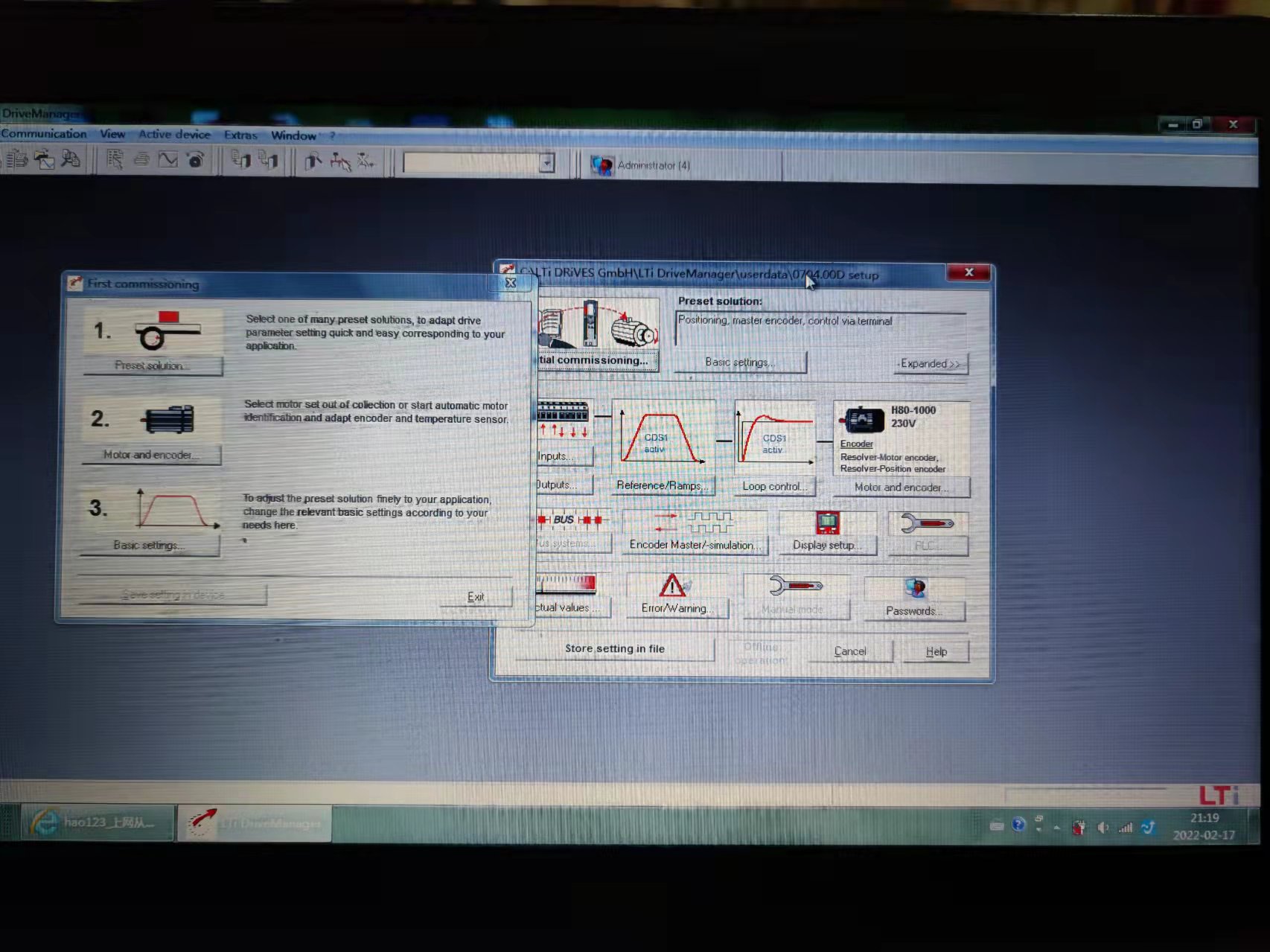Click the motor icon in step 2
This screenshot has width=1270, height=952.
[168, 420]
